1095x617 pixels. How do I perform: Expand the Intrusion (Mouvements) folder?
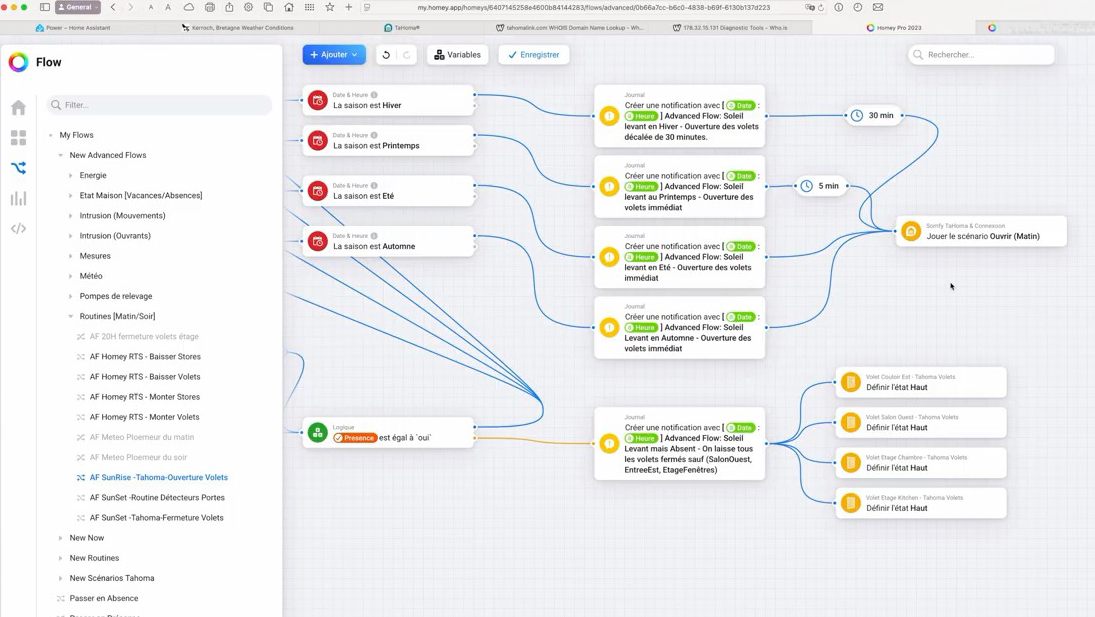click(x=71, y=216)
